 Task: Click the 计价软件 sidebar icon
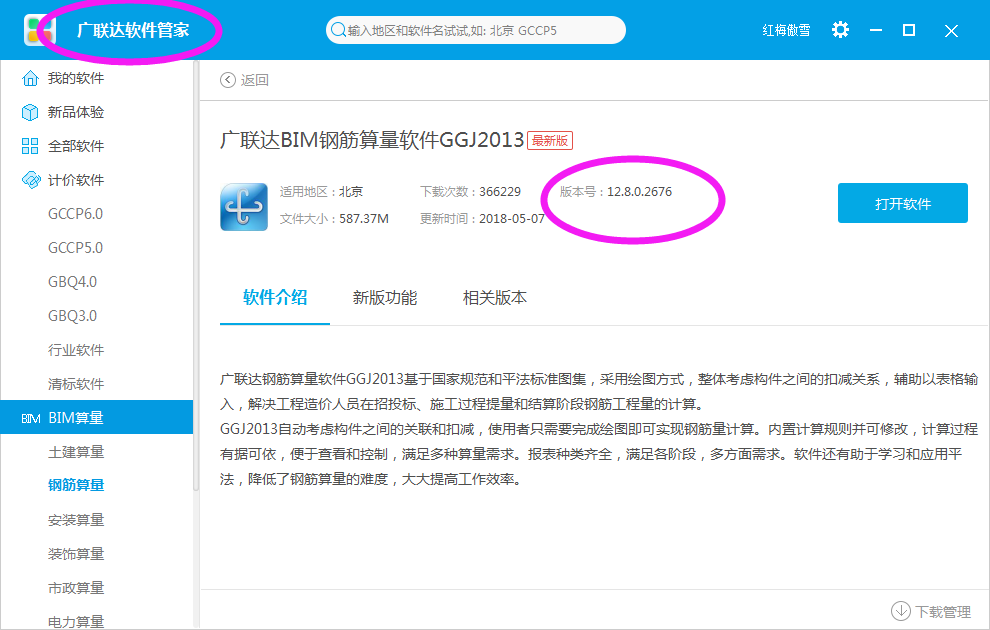click(30, 181)
